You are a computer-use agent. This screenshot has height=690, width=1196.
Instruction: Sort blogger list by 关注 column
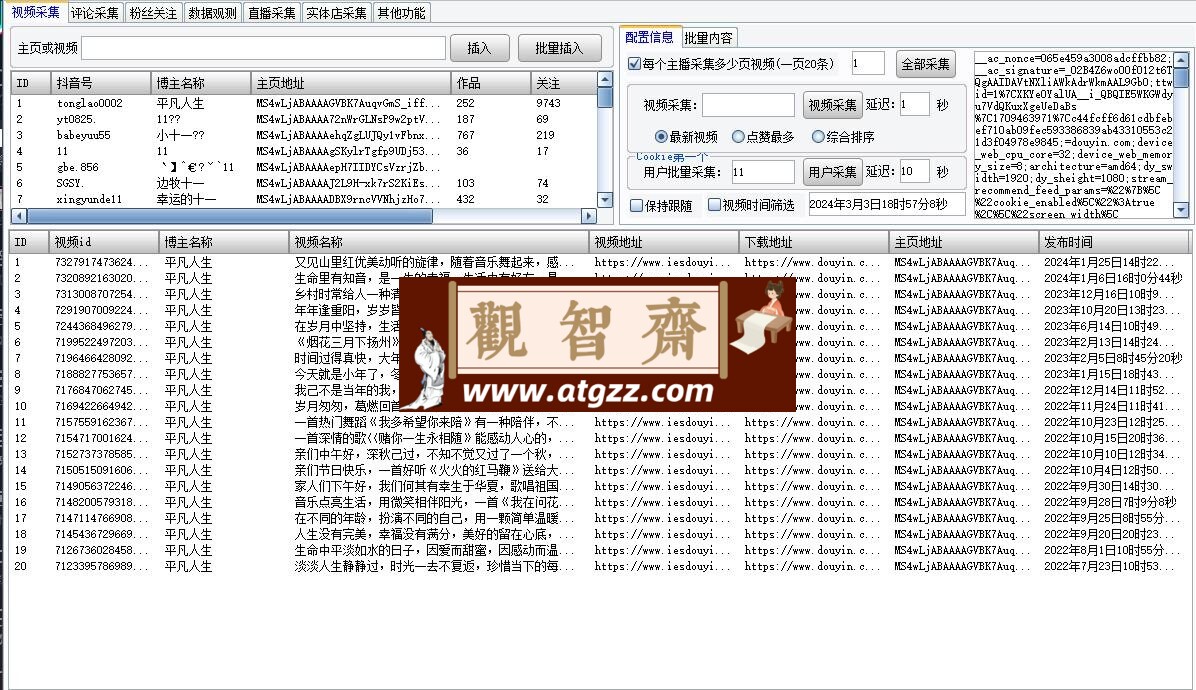pyautogui.click(x=564, y=83)
